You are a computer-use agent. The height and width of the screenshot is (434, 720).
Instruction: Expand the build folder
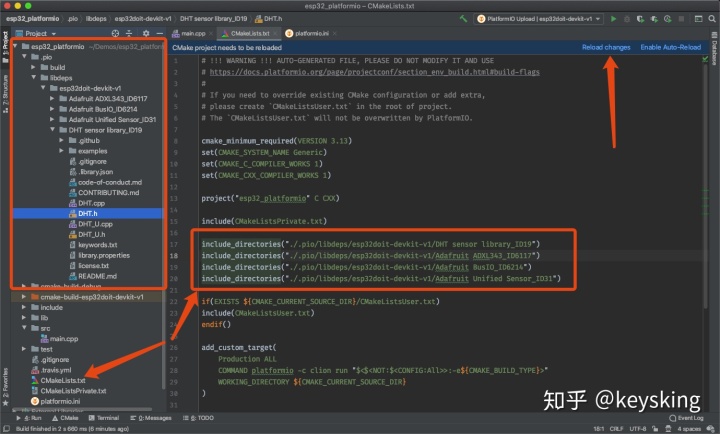point(34,68)
